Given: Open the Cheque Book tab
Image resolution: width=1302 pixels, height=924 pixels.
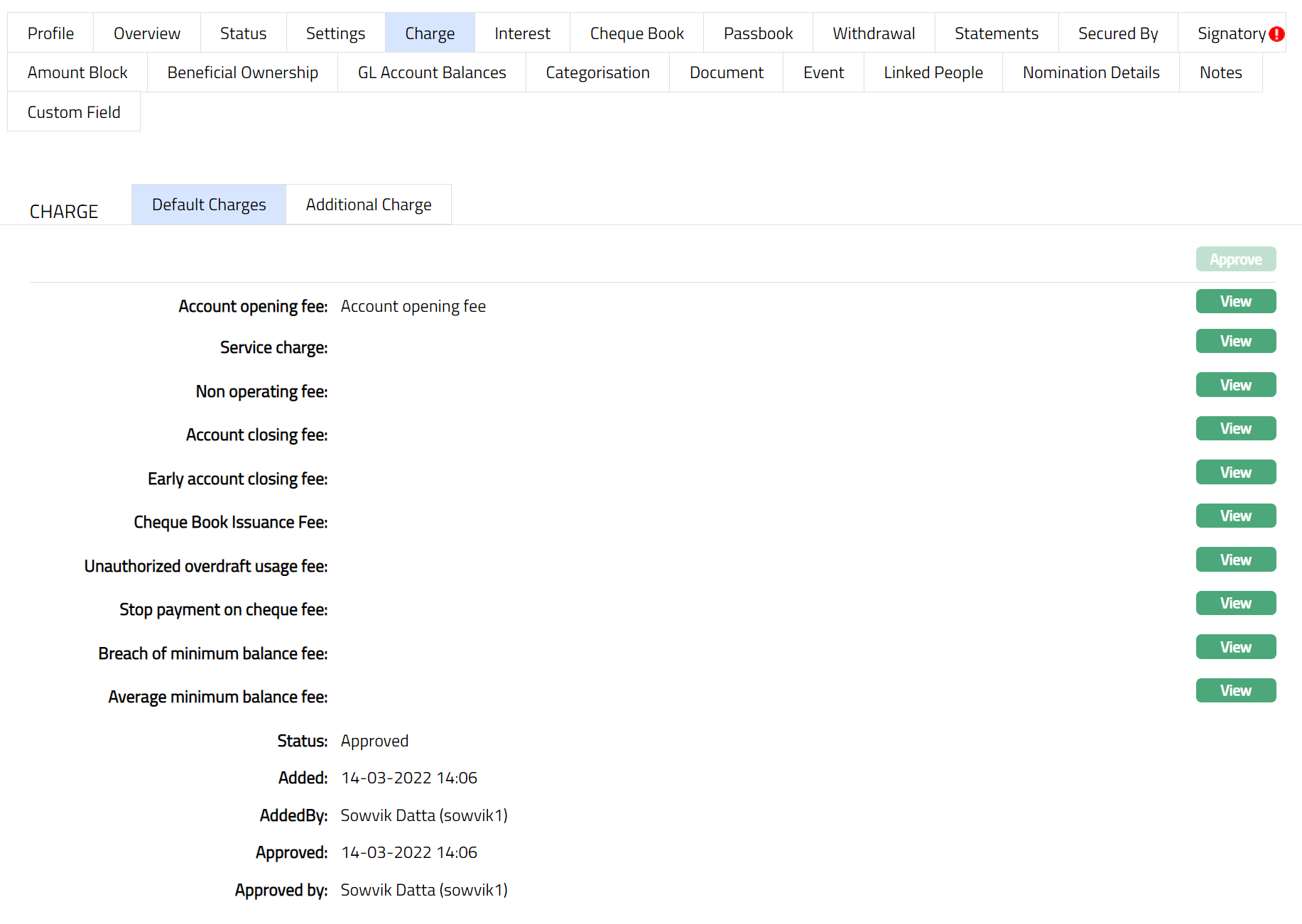Looking at the screenshot, I should click(636, 33).
